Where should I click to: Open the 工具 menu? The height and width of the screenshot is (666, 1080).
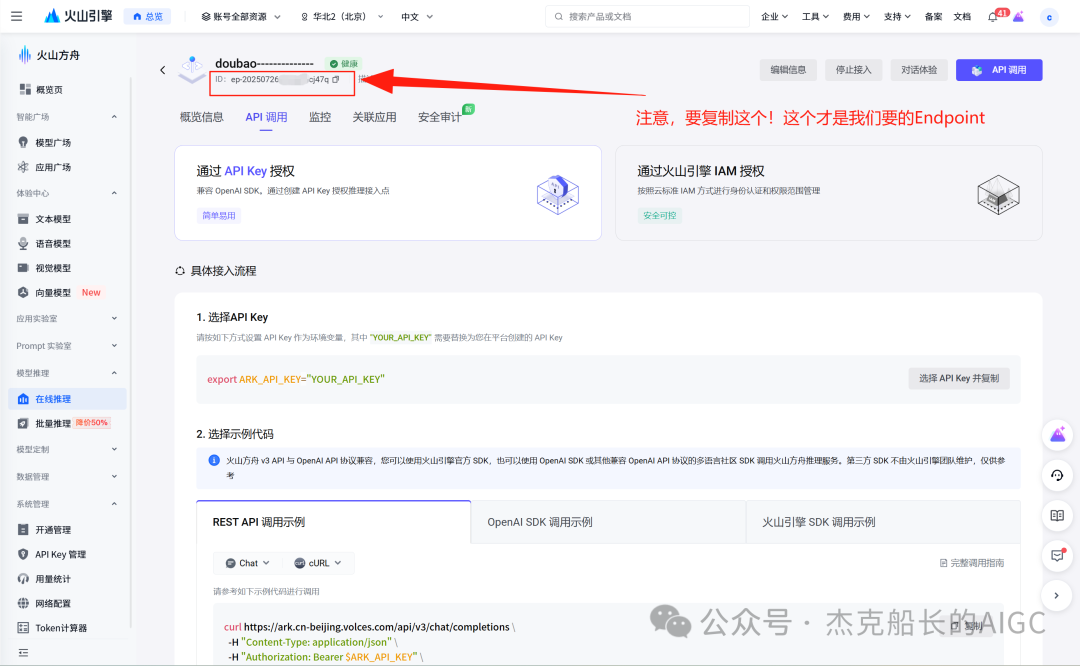[x=815, y=17]
